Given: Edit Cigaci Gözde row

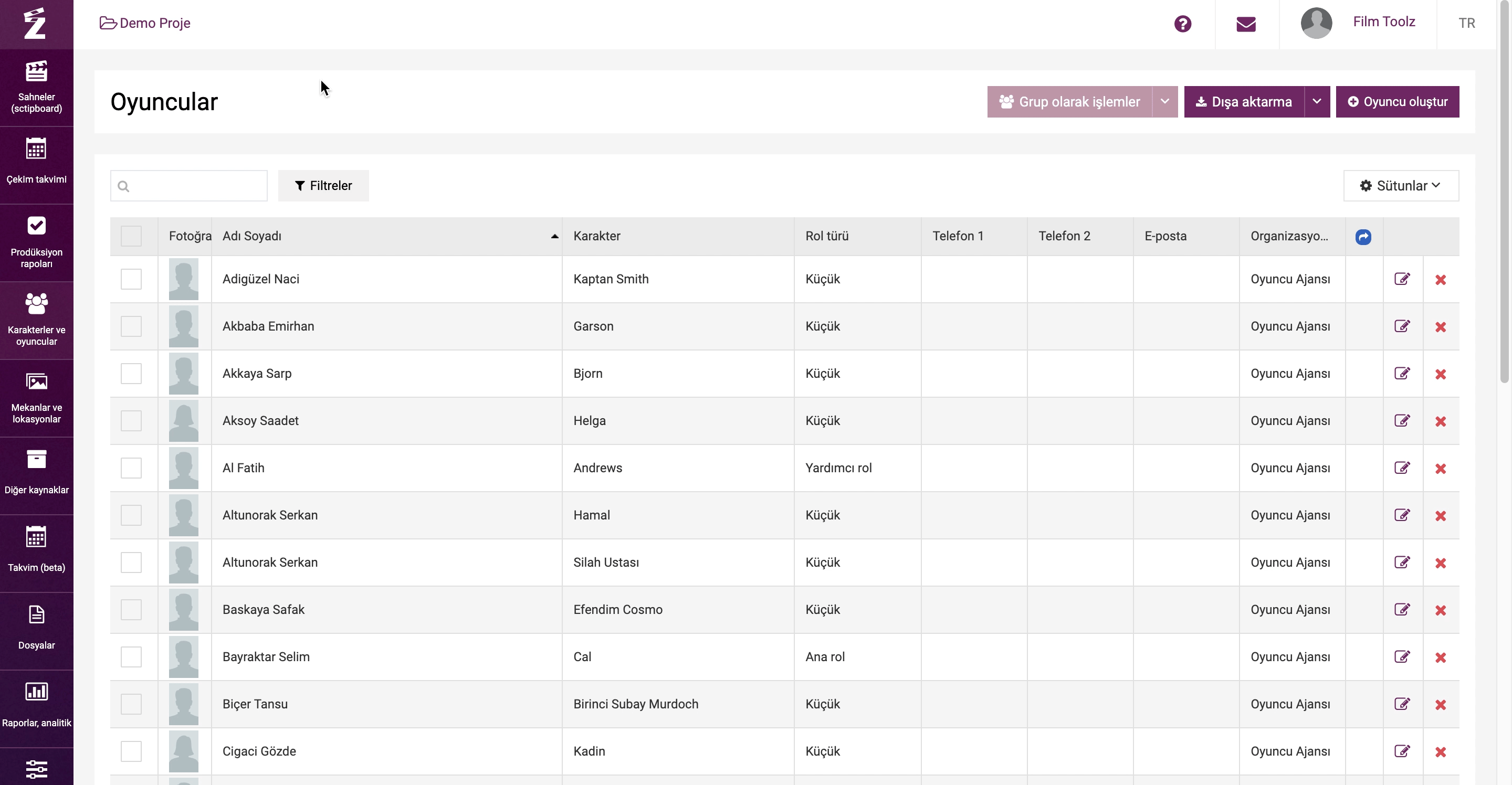Looking at the screenshot, I should coord(1402,751).
